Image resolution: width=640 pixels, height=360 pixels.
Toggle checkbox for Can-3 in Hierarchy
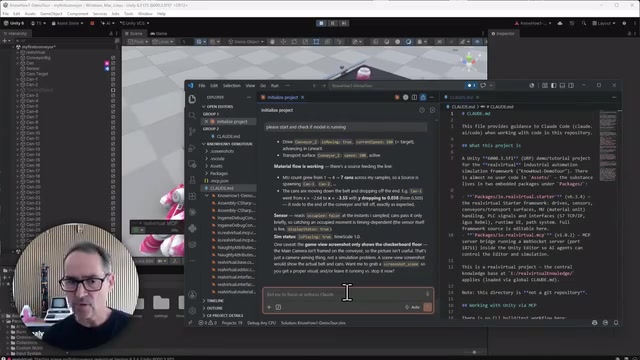click(x=113, y=96)
